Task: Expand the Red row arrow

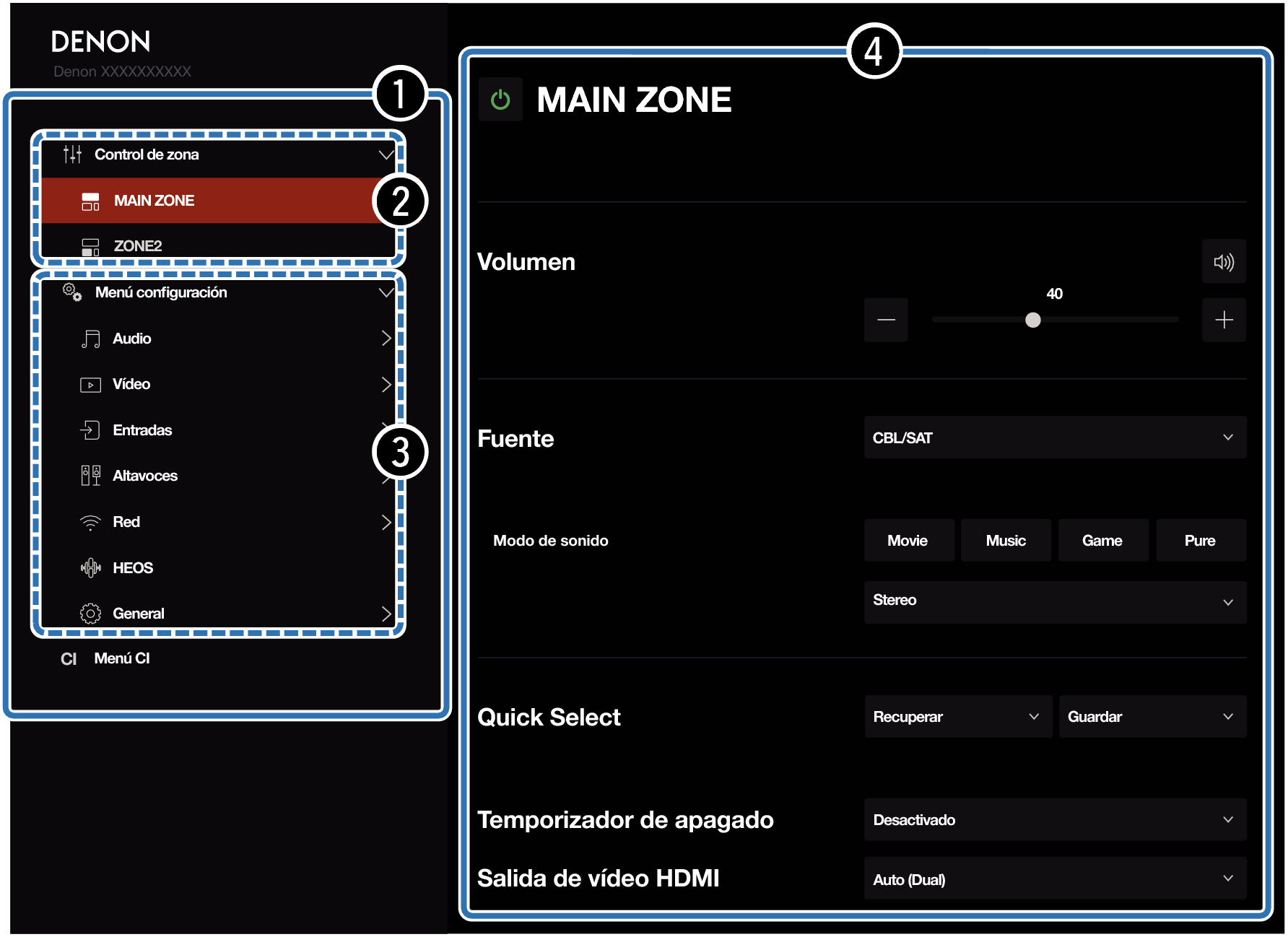Action: coord(386,522)
